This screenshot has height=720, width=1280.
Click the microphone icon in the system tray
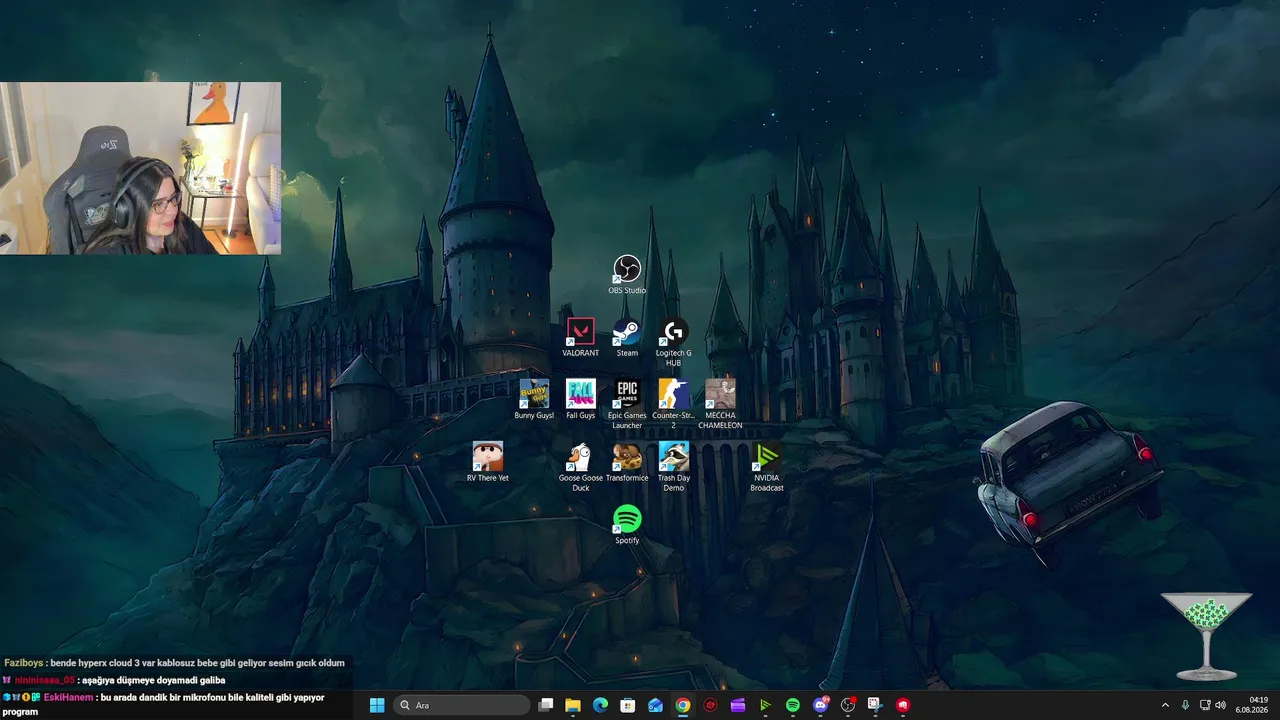[1185, 705]
